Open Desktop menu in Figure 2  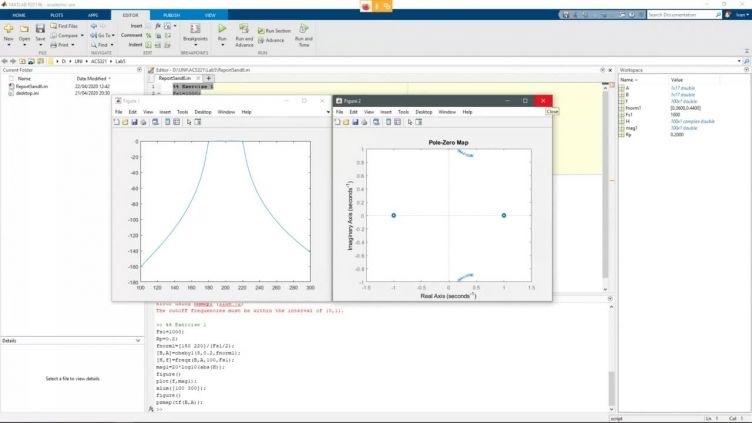coord(423,112)
